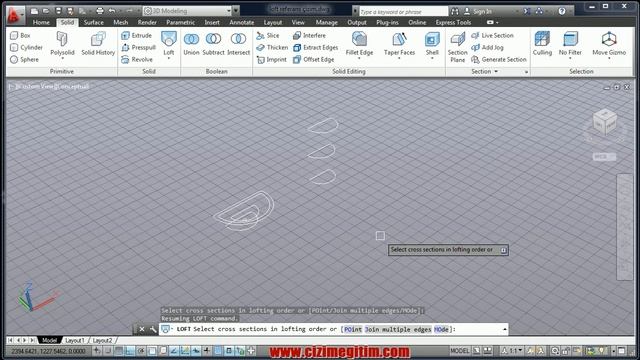This screenshot has width=640, height=360.
Task: Create a Section Plane
Action: (x=458, y=47)
